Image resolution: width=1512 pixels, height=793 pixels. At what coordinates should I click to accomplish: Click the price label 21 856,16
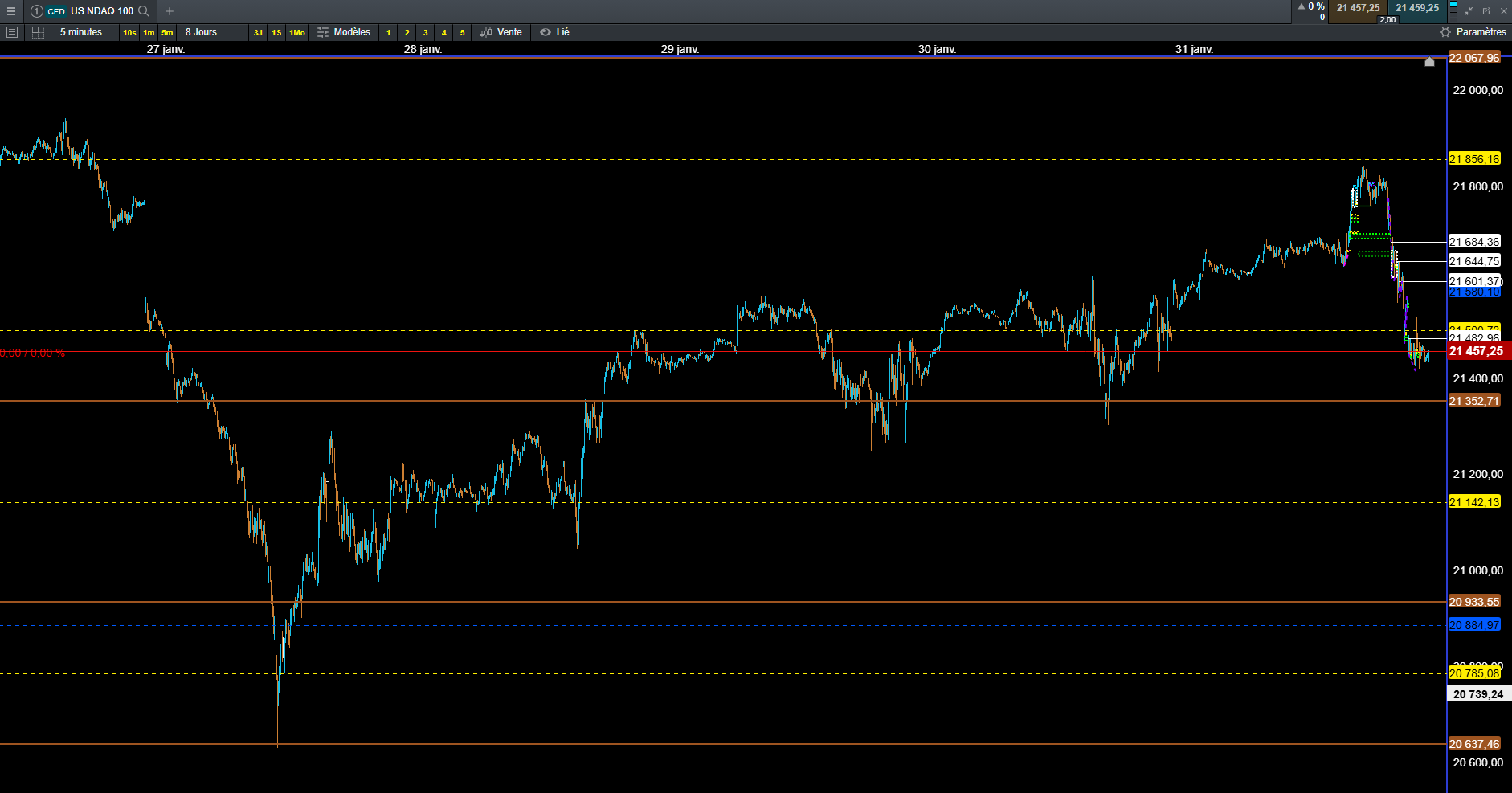(1474, 159)
